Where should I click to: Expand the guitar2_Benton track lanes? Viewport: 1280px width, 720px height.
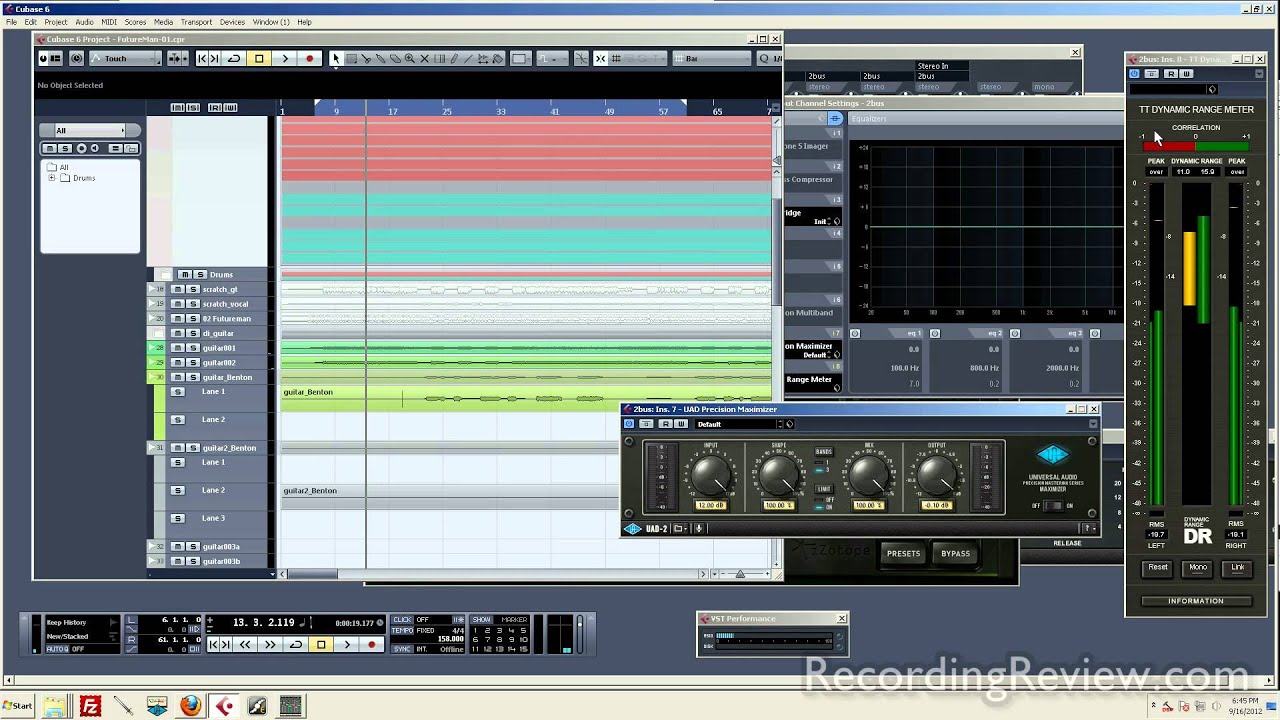[152, 448]
